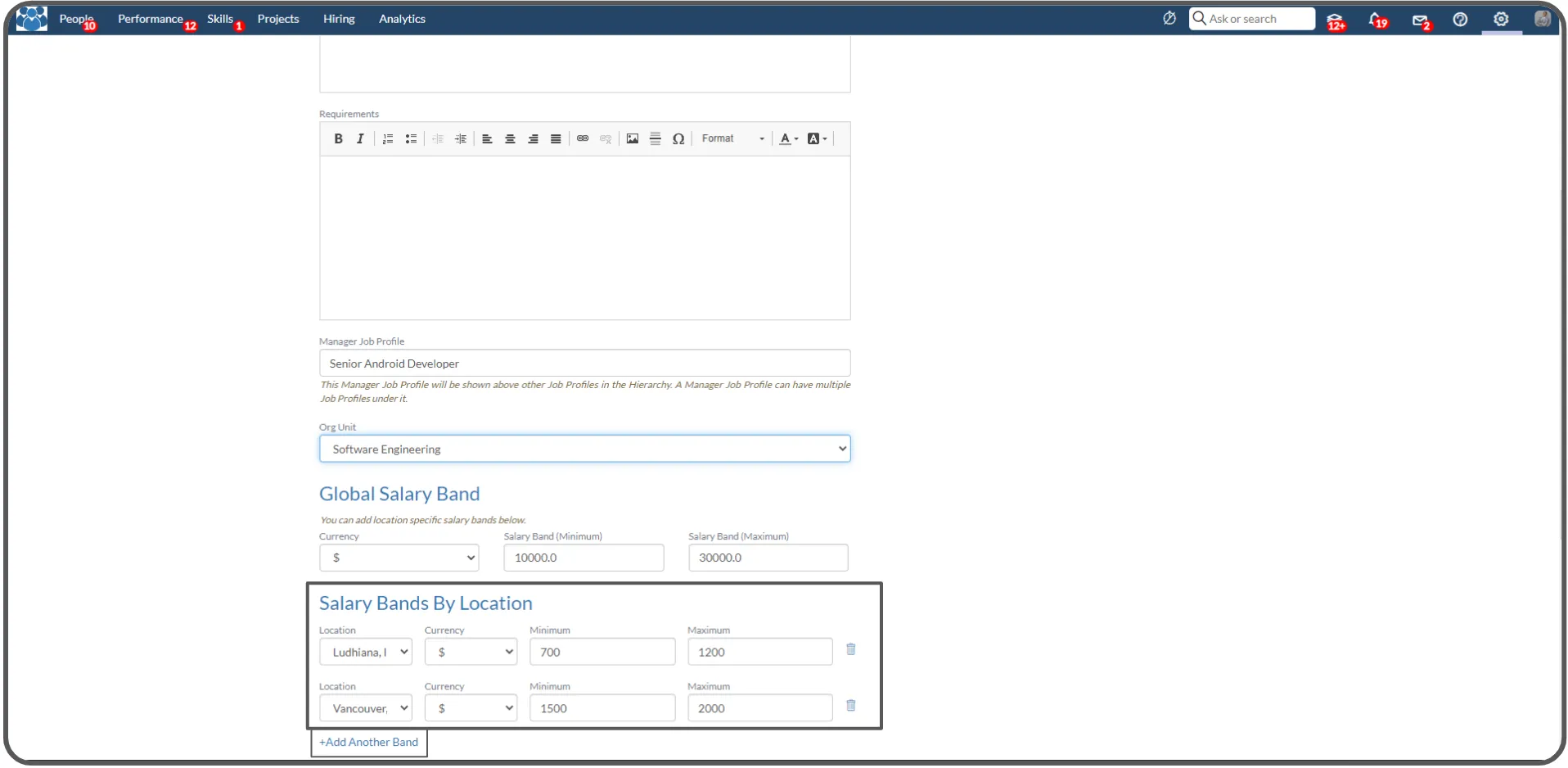The width and height of the screenshot is (1568, 768).
Task: Open the Performance menu
Action: coord(151,19)
